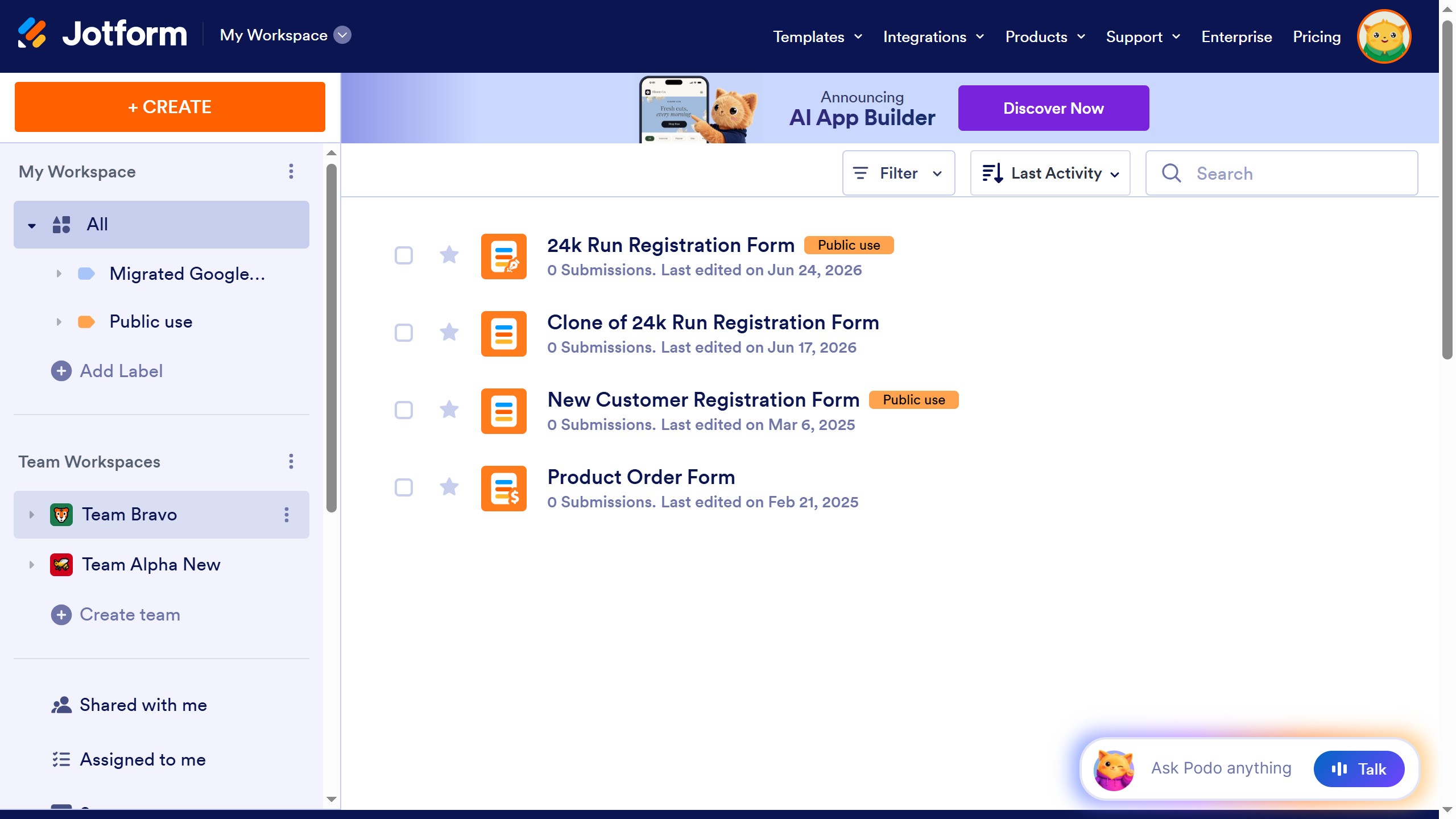Go to Pricing page
1456x819 pixels.
point(1317,37)
